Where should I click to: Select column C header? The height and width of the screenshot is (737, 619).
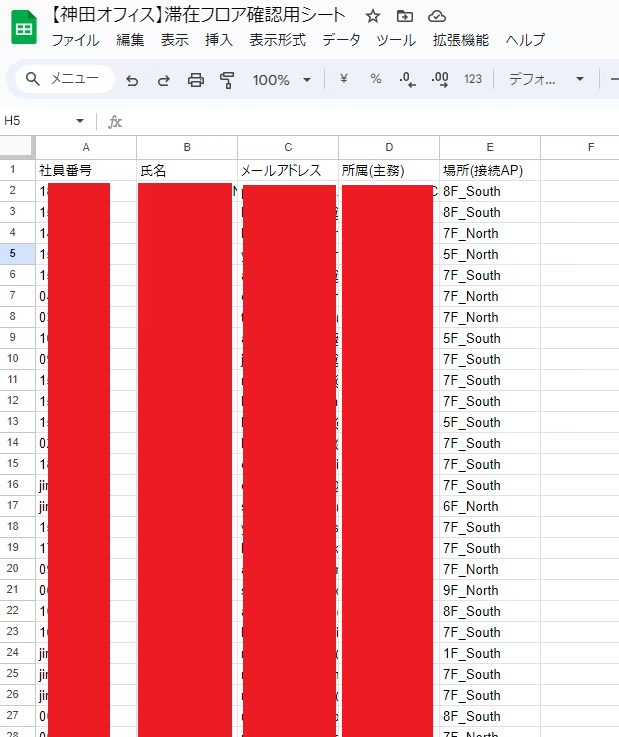click(x=288, y=148)
